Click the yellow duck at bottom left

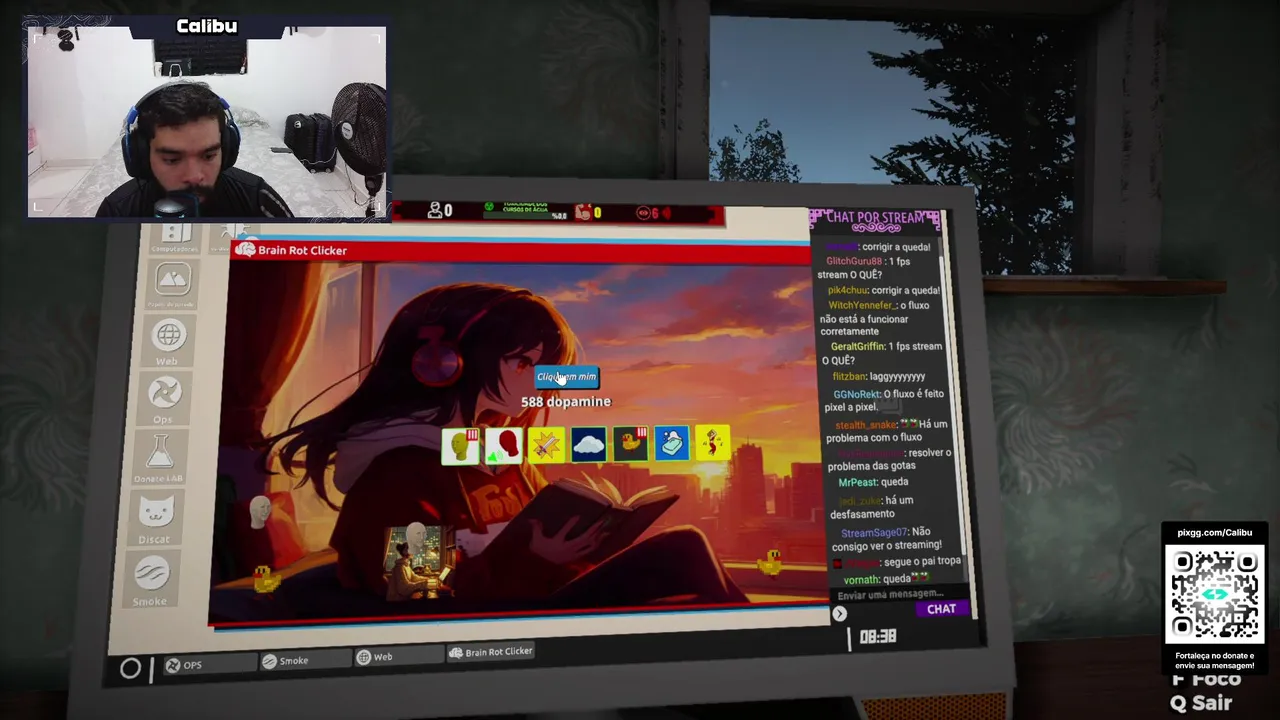click(265, 578)
